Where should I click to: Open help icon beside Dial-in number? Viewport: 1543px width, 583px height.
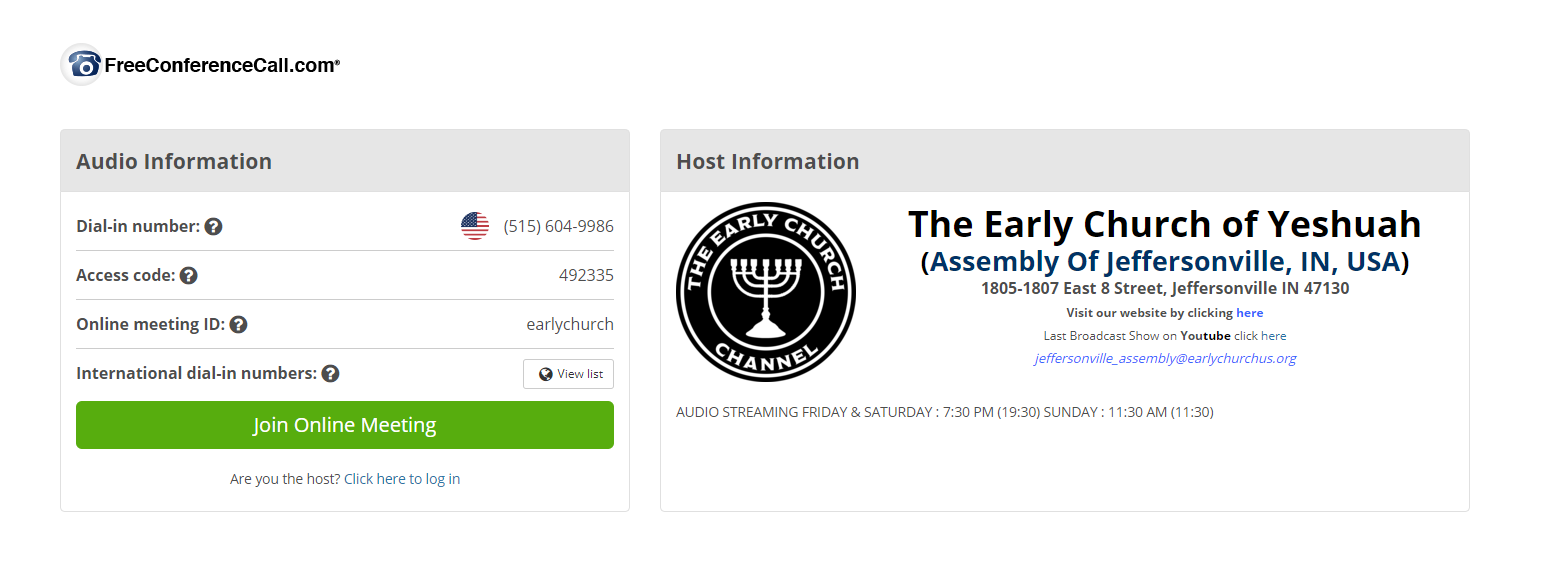tap(213, 227)
